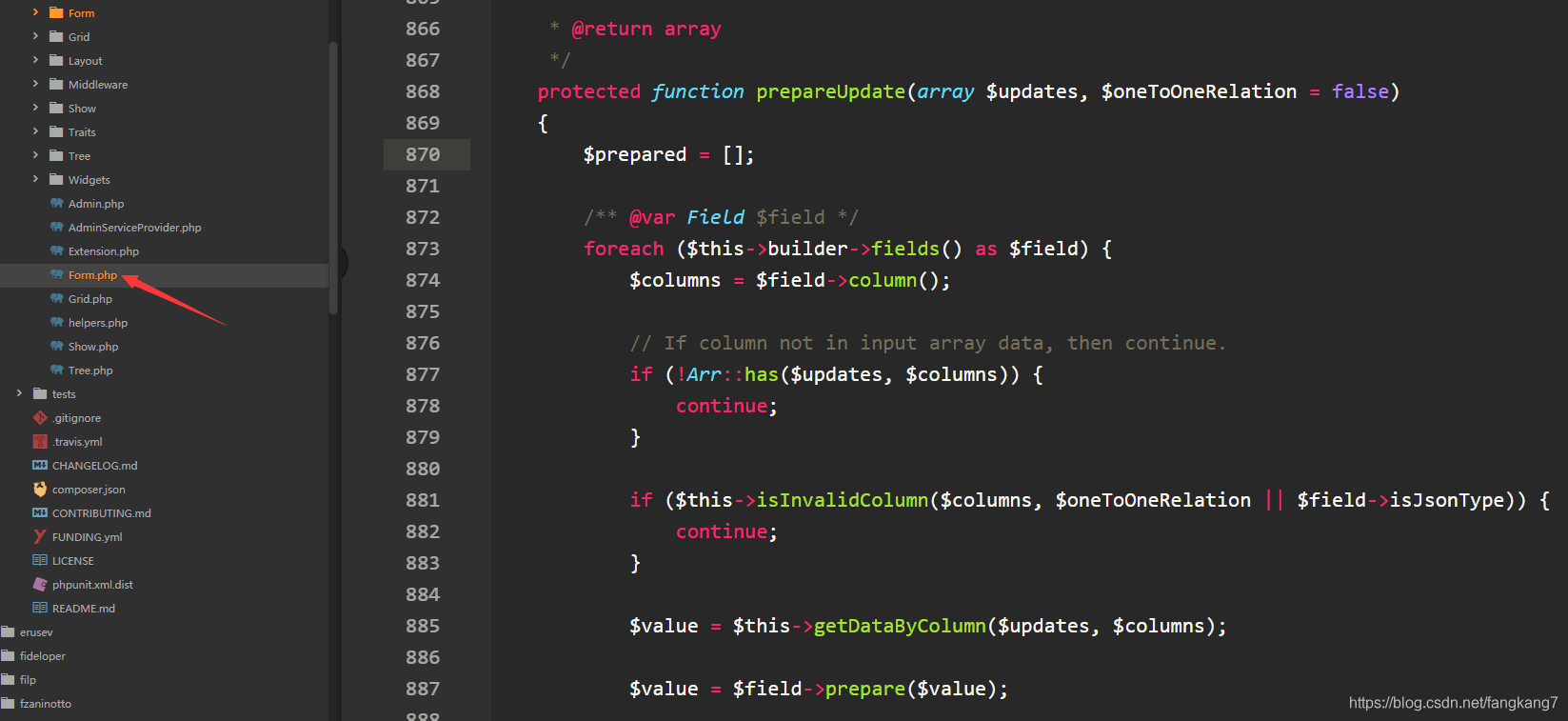Select the erusev folder

coord(36,632)
